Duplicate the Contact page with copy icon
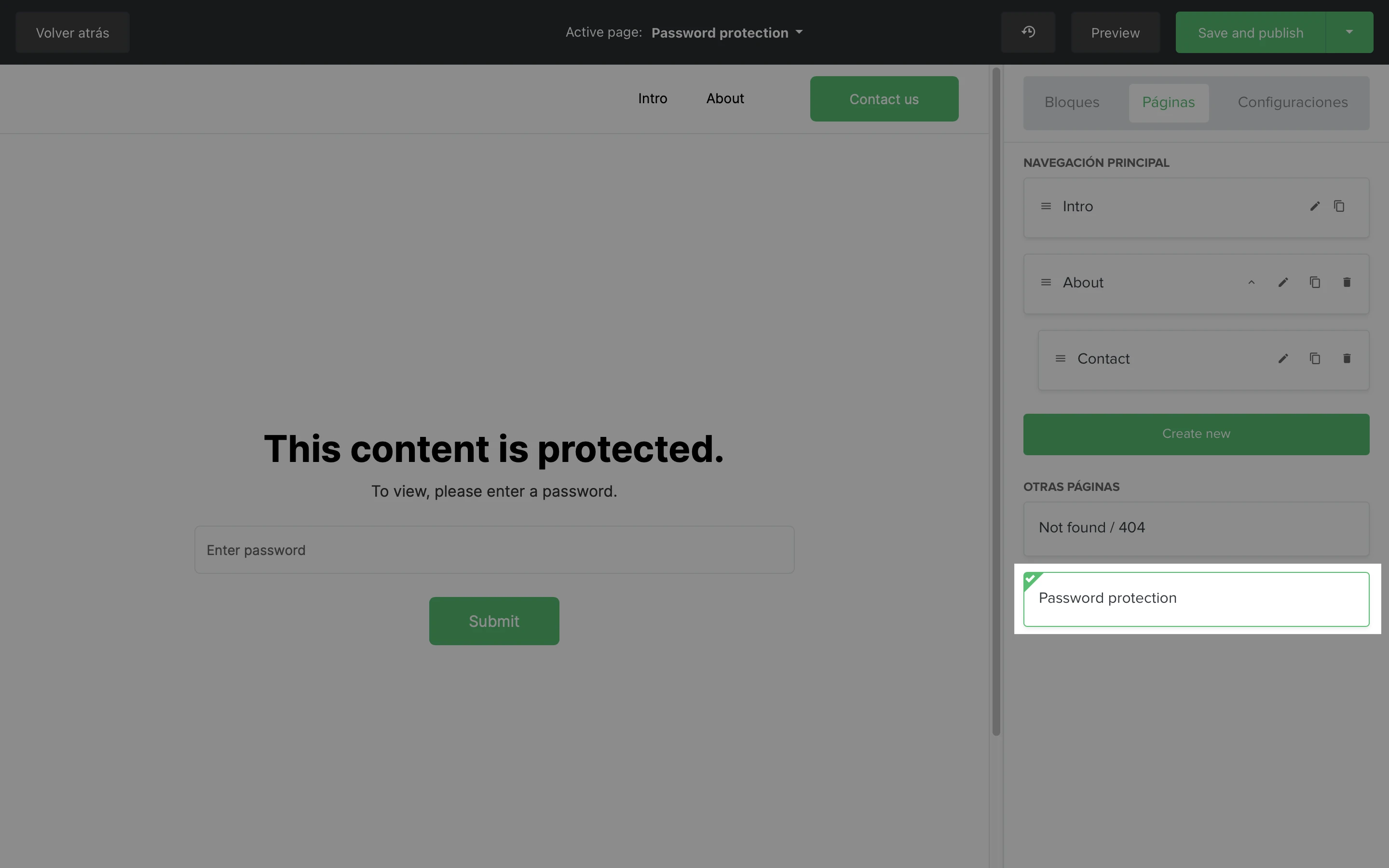Image resolution: width=1389 pixels, height=868 pixels. [1315, 359]
